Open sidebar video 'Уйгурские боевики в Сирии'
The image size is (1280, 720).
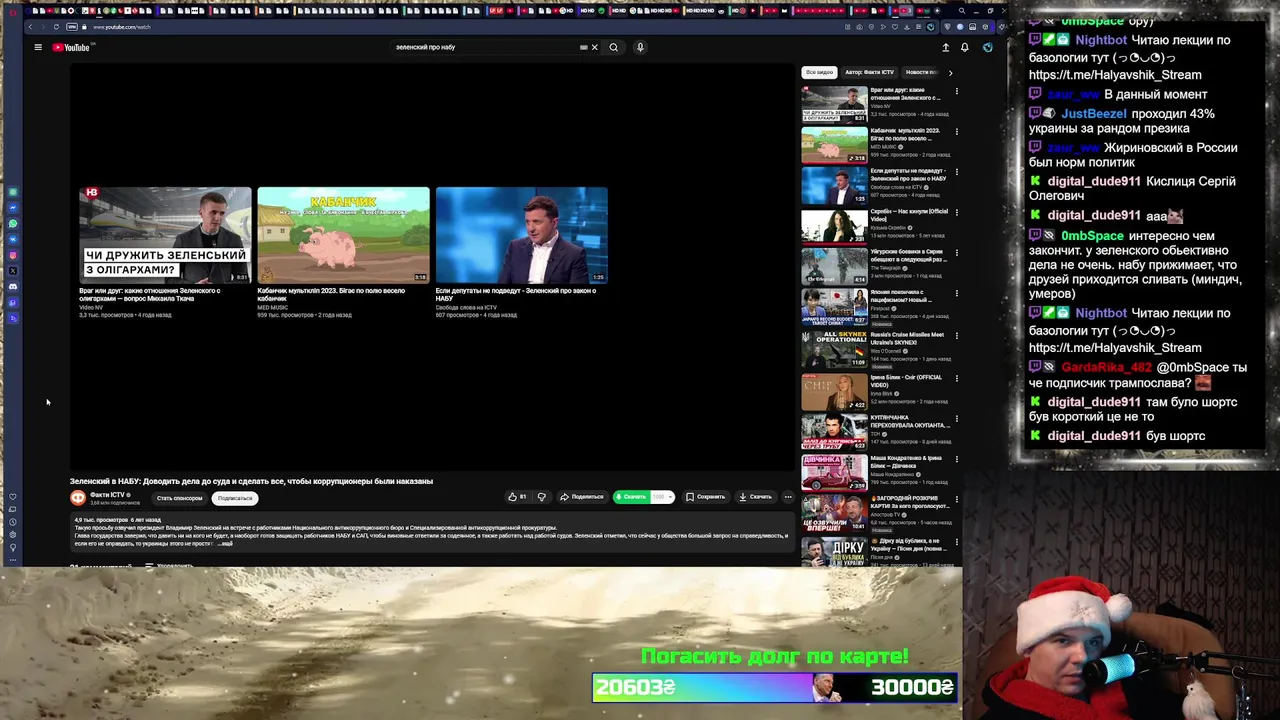pyautogui.click(x=875, y=267)
